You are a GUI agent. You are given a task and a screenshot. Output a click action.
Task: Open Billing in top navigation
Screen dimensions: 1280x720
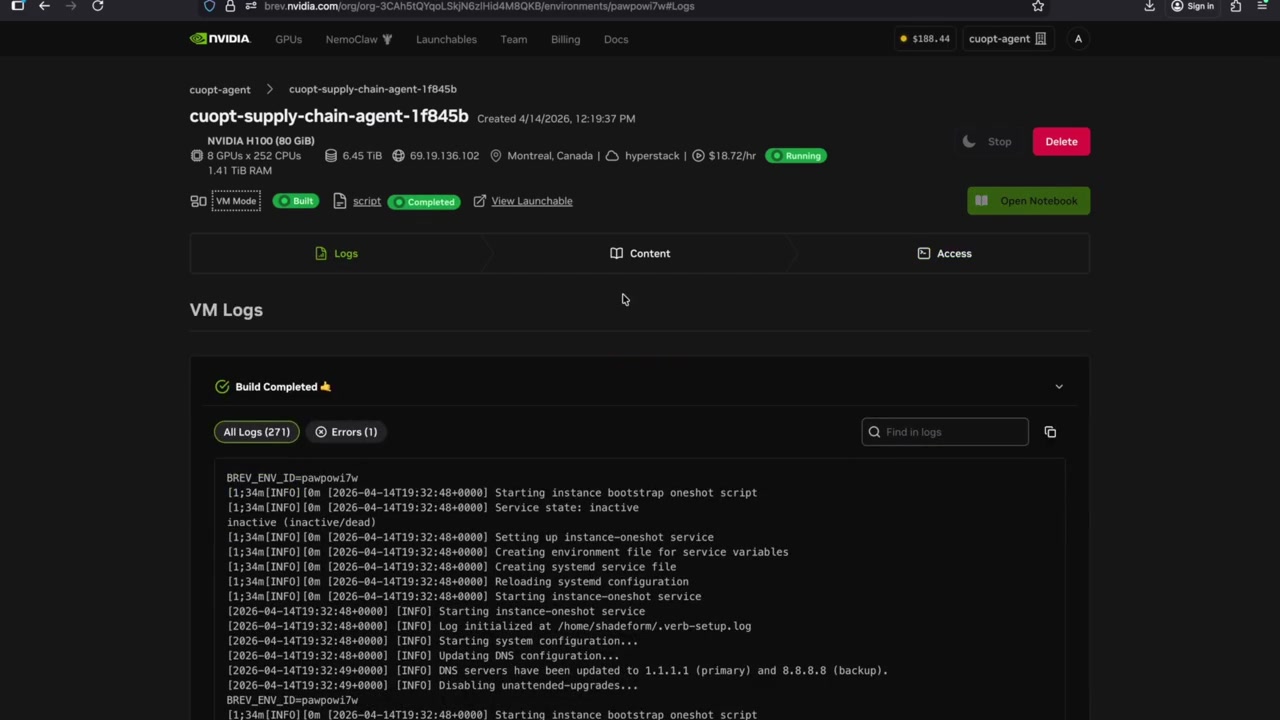pyautogui.click(x=565, y=39)
